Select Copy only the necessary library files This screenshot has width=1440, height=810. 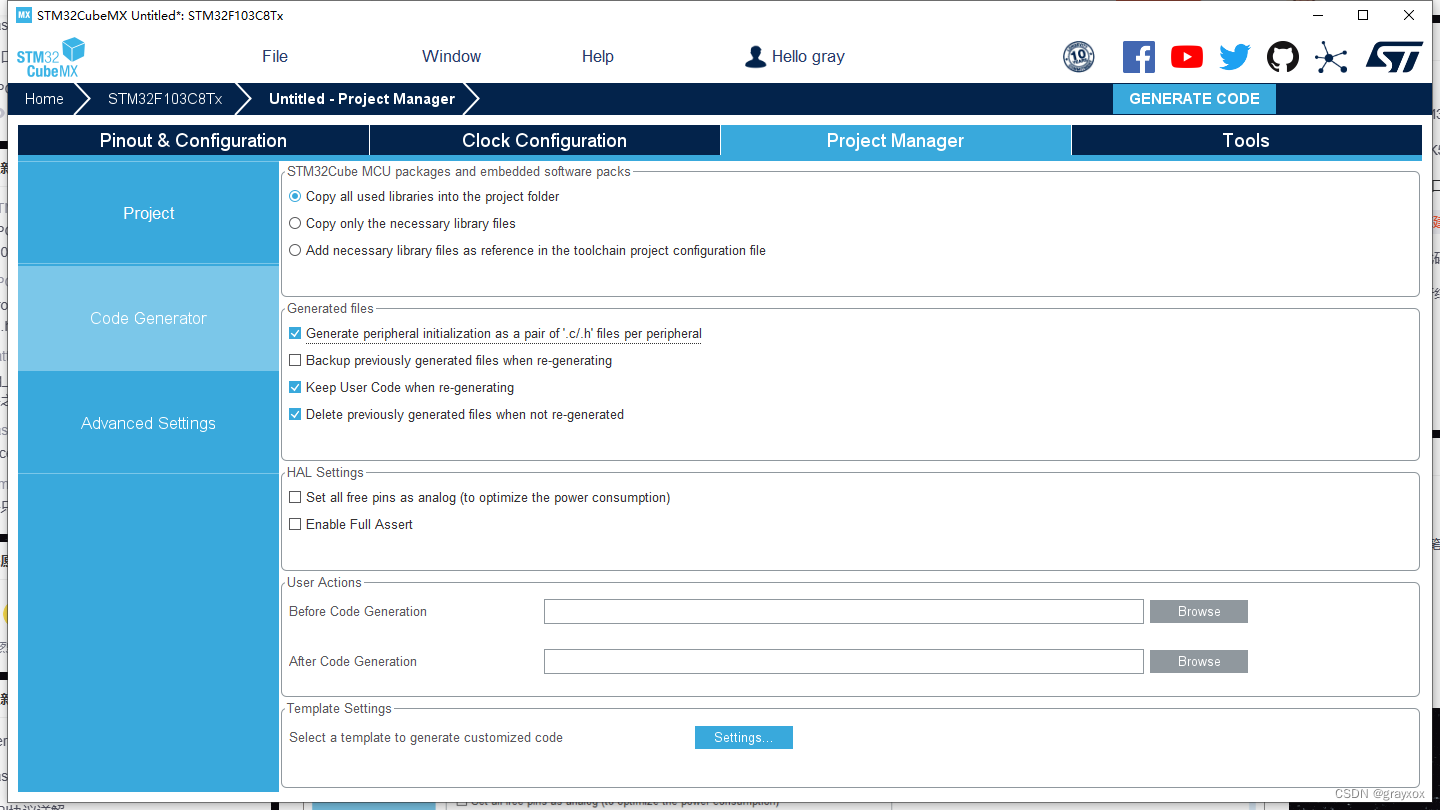[x=295, y=224]
